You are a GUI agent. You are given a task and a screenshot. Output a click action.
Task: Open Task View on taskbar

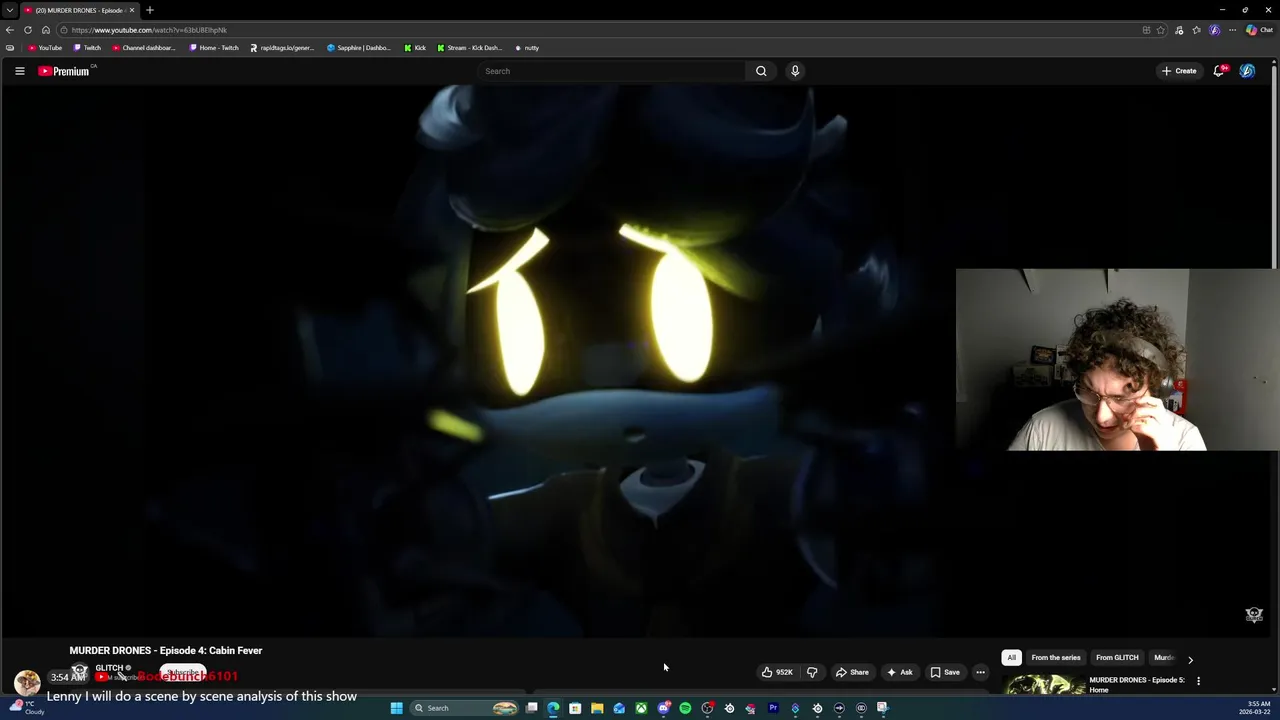point(532,708)
